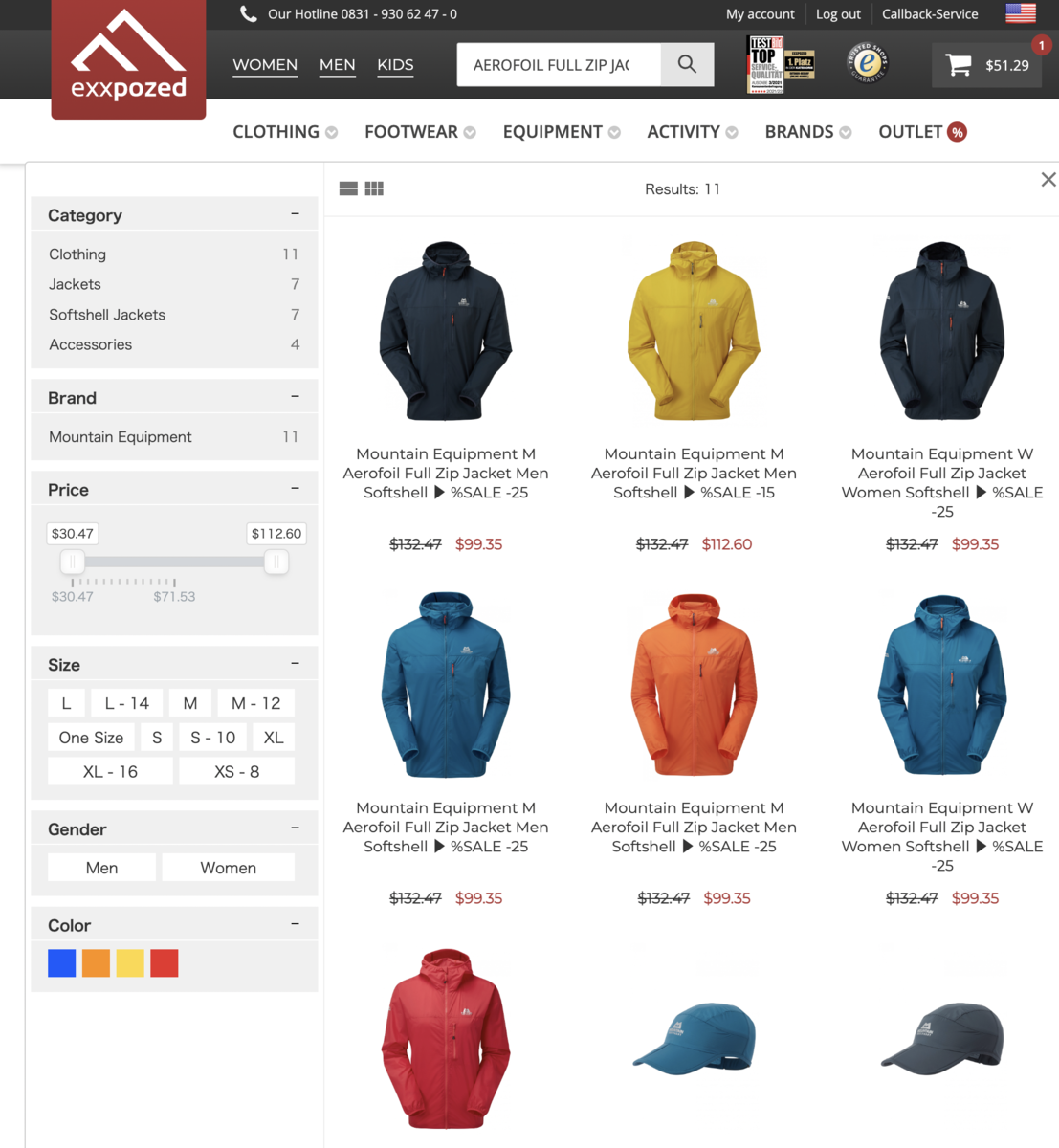Select the red color swatch

click(165, 963)
